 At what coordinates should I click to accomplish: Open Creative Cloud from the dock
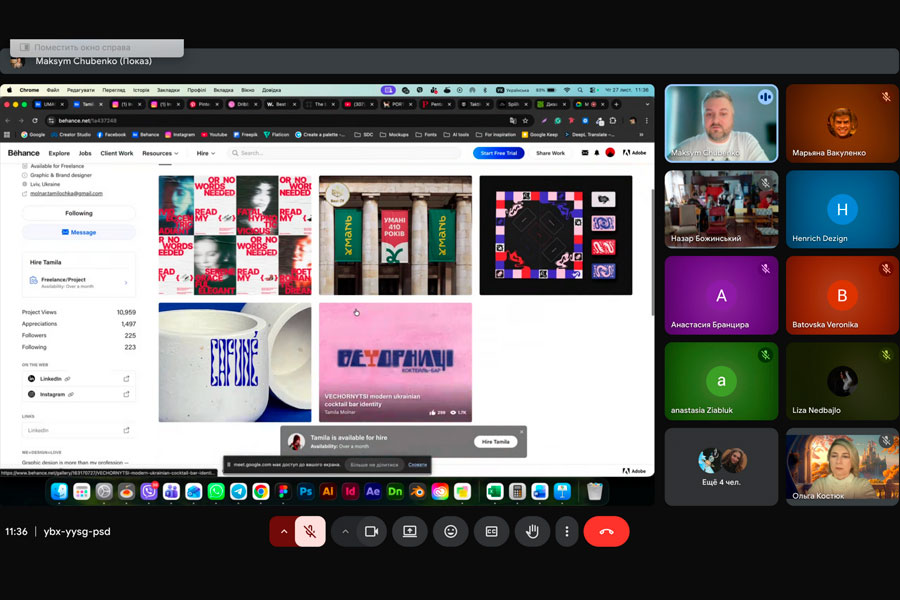pyautogui.click(x=440, y=491)
